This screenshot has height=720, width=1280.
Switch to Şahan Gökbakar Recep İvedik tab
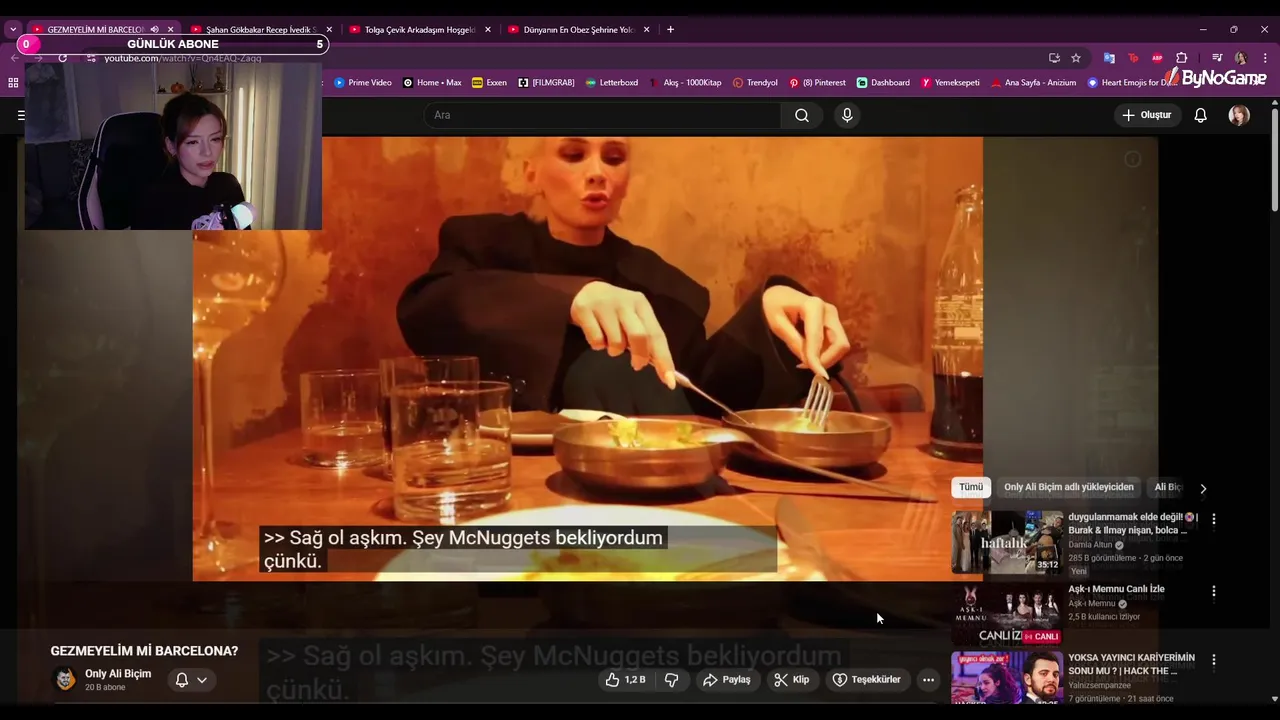click(262, 30)
